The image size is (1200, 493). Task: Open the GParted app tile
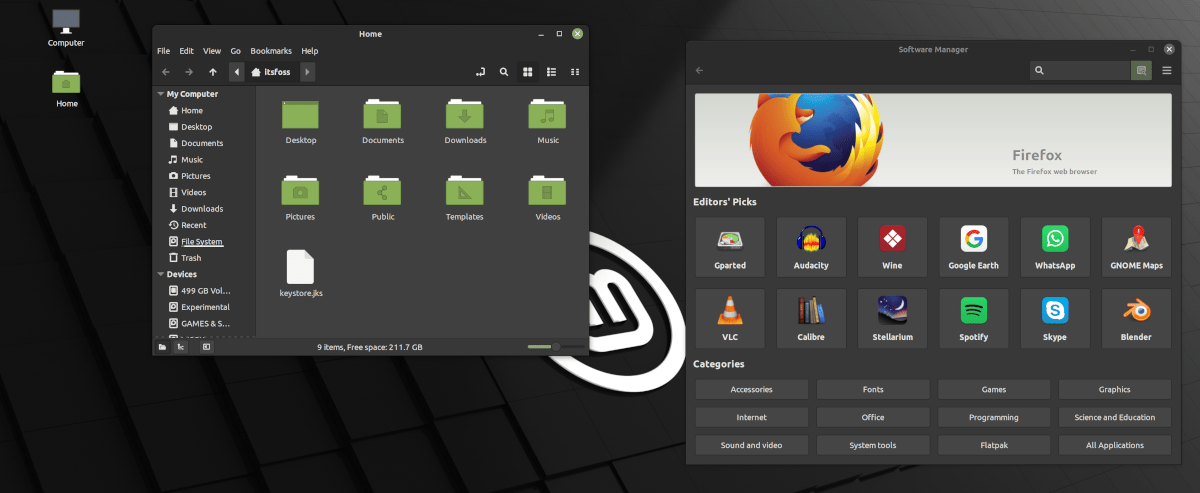(x=729, y=247)
